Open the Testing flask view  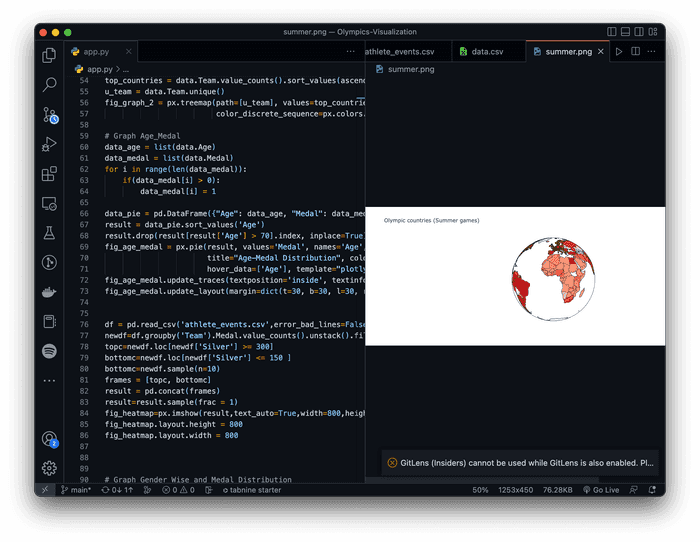[49, 233]
